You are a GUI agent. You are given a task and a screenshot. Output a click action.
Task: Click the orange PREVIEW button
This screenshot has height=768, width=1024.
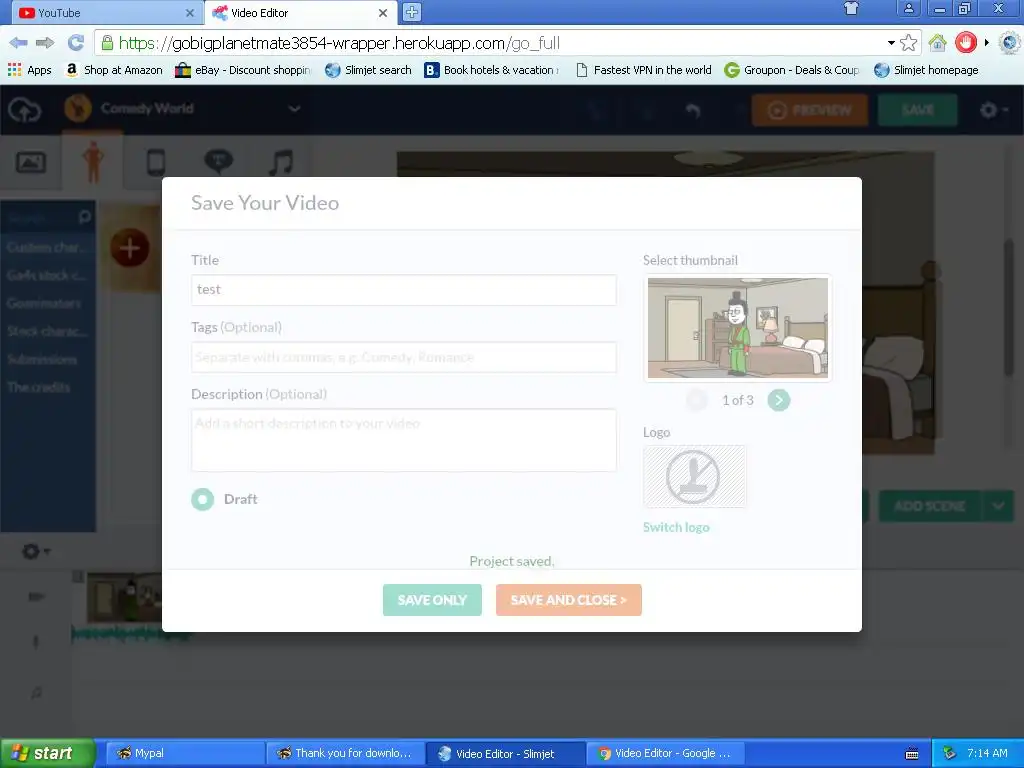[810, 110]
